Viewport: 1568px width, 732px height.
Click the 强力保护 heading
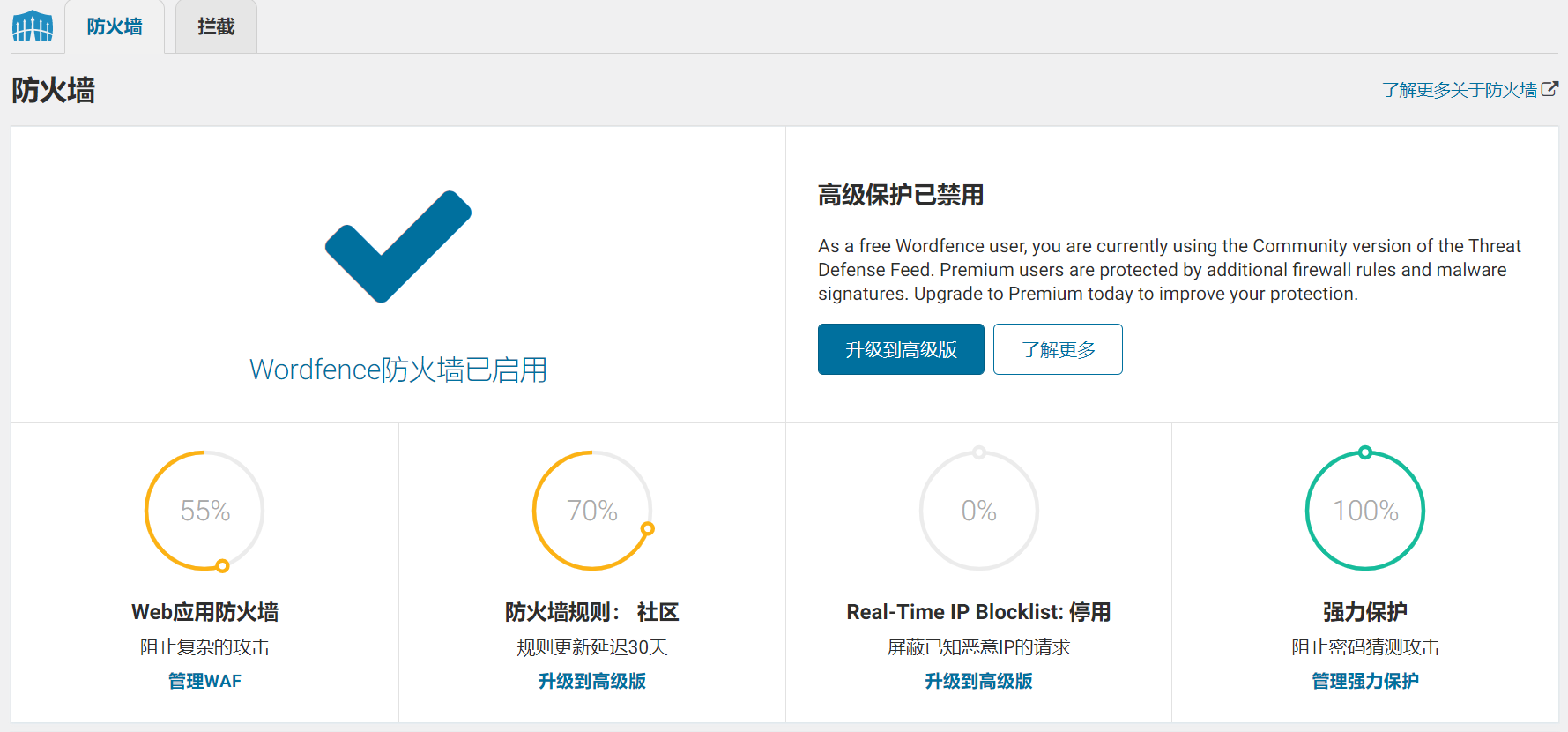click(x=1365, y=612)
